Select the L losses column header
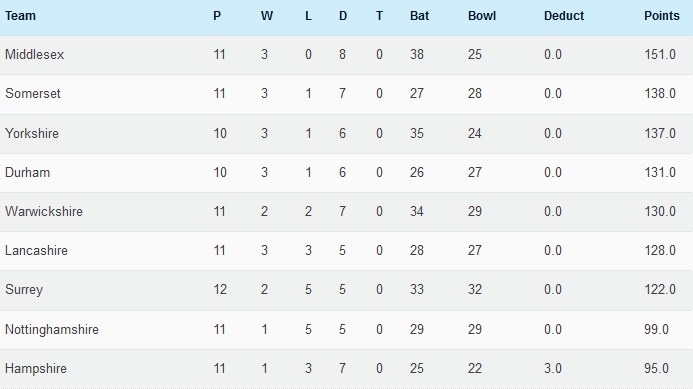693x389 pixels. pyautogui.click(x=308, y=16)
